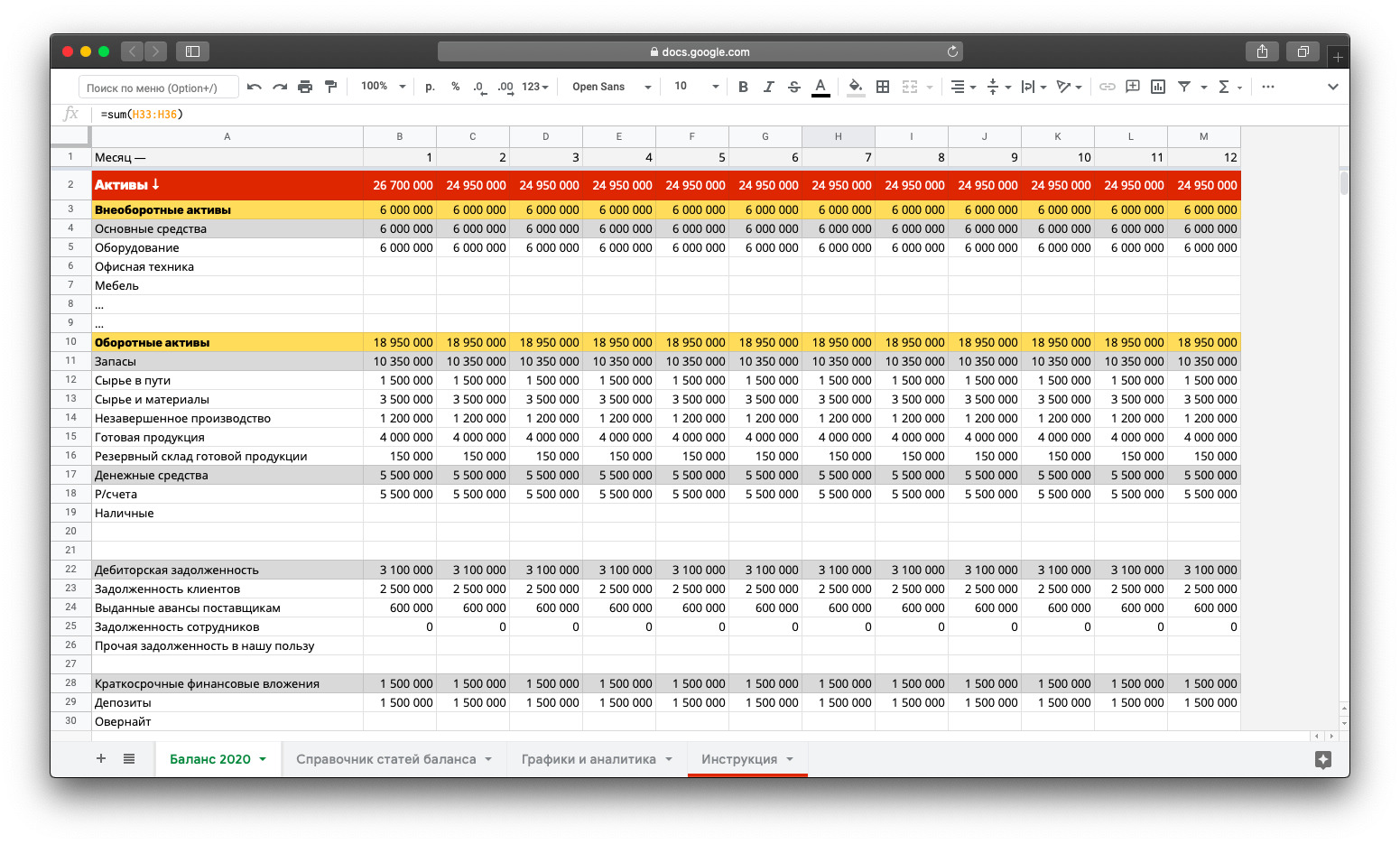Image resolution: width=1400 pixels, height=844 pixels.
Task: Toggle strikethrough formatting
Action: (794, 87)
